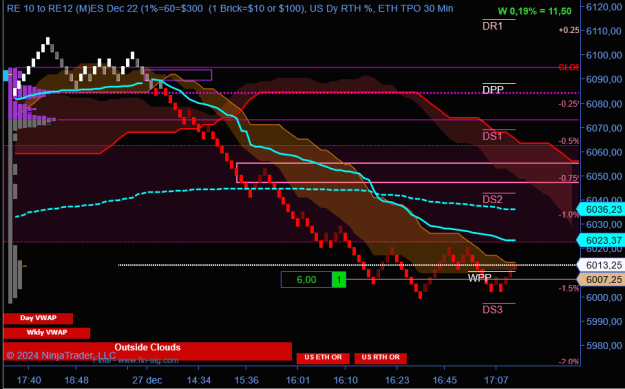Click the Wkly VWAP red button
This screenshot has width=625, height=389.
coord(47,333)
